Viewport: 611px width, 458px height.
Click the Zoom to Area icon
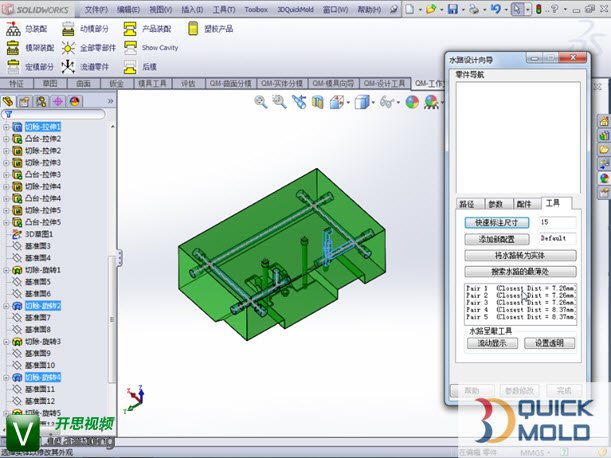(279, 102)
